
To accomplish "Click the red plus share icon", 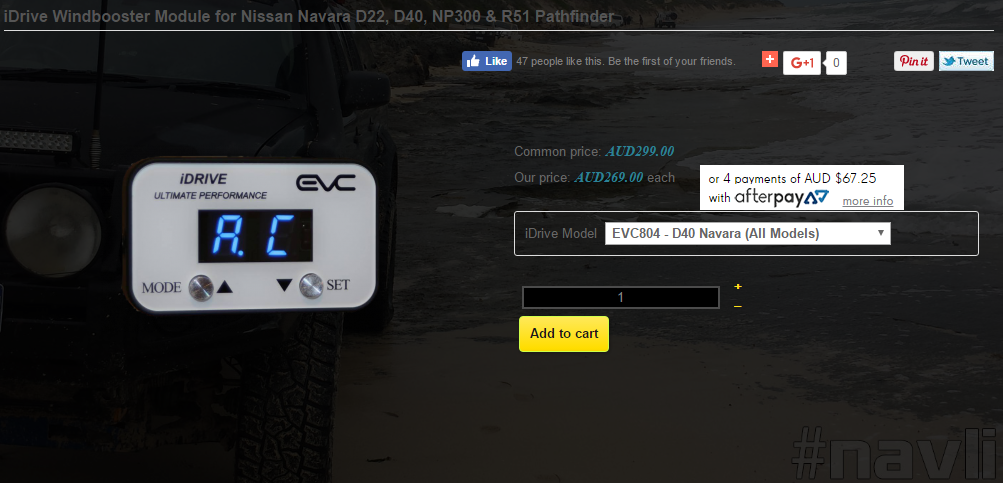I will pyautogui.click(x=770, y=59).
